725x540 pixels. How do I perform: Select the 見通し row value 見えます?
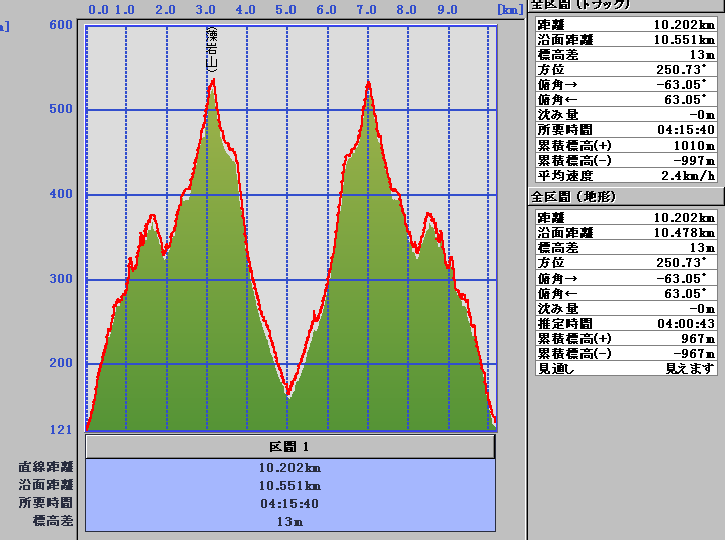point(690,368)
